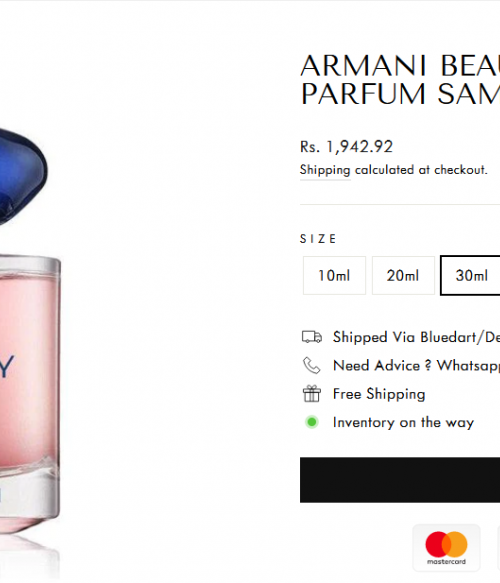Click the delivery truck icon
The image size is (500, 583).
[312, 337]
